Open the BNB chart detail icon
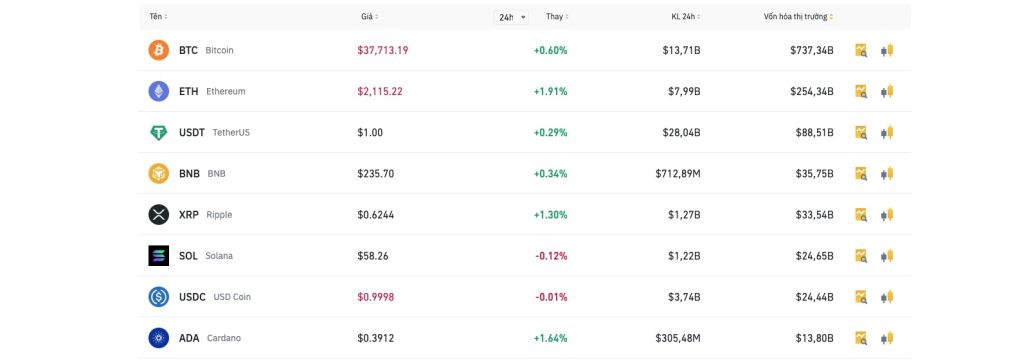 pos(861,174)
